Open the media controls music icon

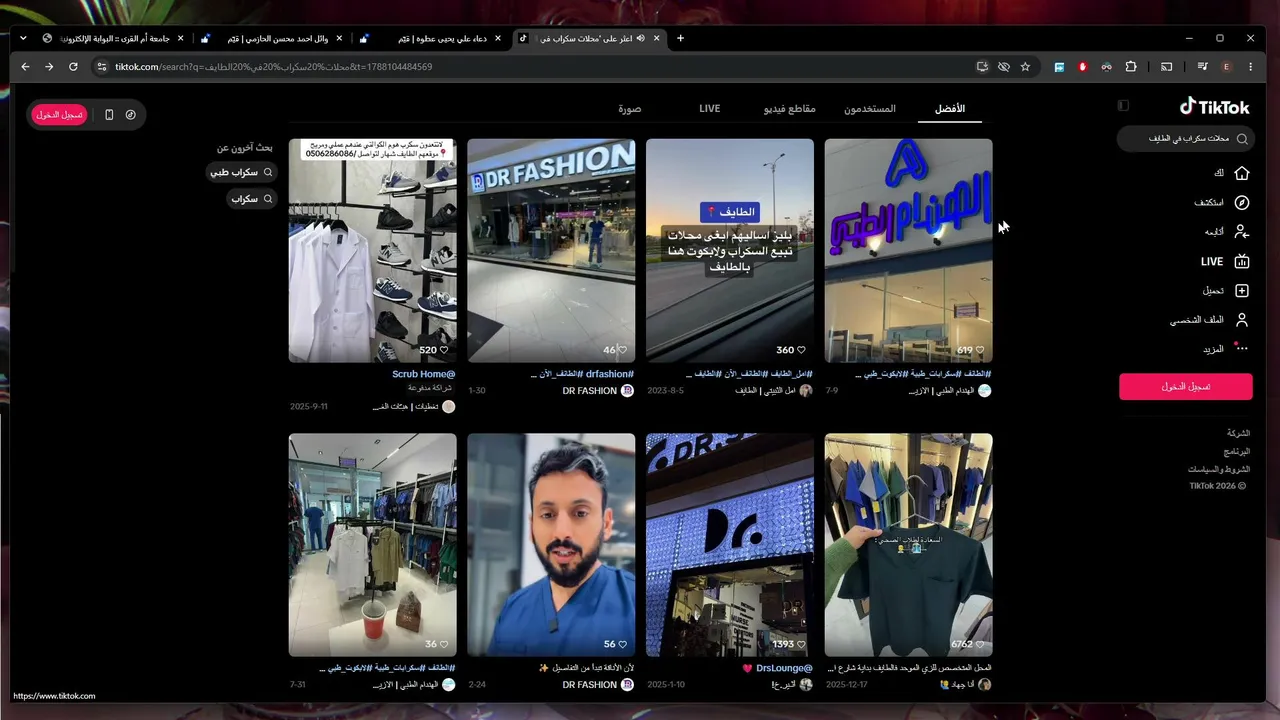coord(1202,67)
